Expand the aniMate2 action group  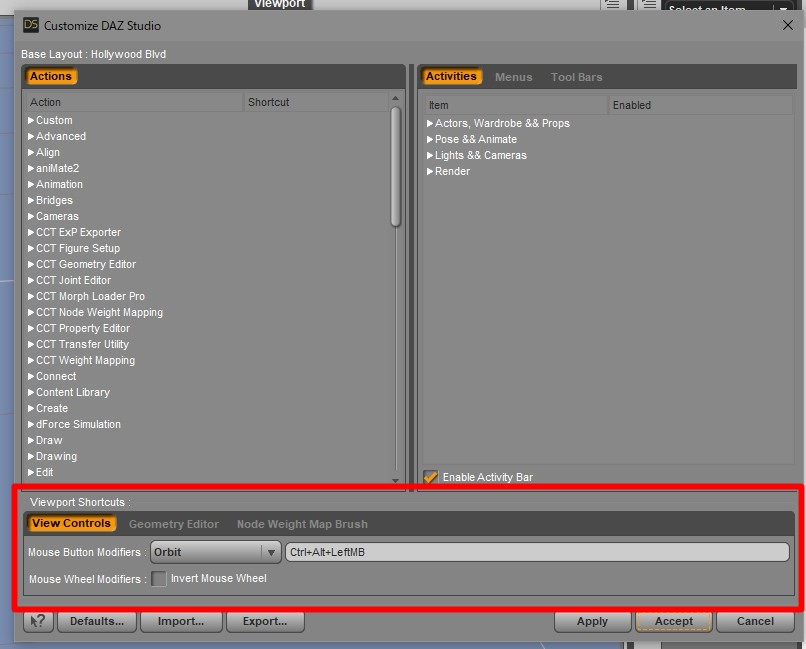[31, 168]
